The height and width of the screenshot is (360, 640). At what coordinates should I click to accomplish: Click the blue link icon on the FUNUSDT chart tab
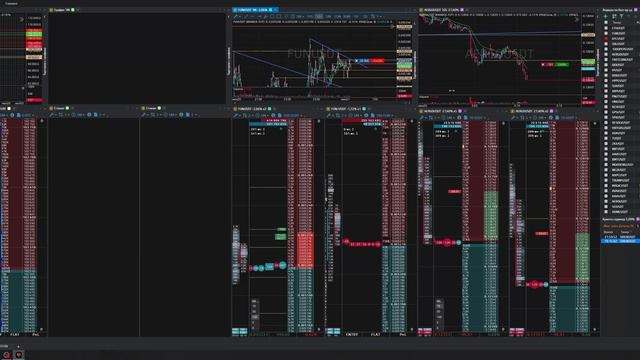[270, 9]
